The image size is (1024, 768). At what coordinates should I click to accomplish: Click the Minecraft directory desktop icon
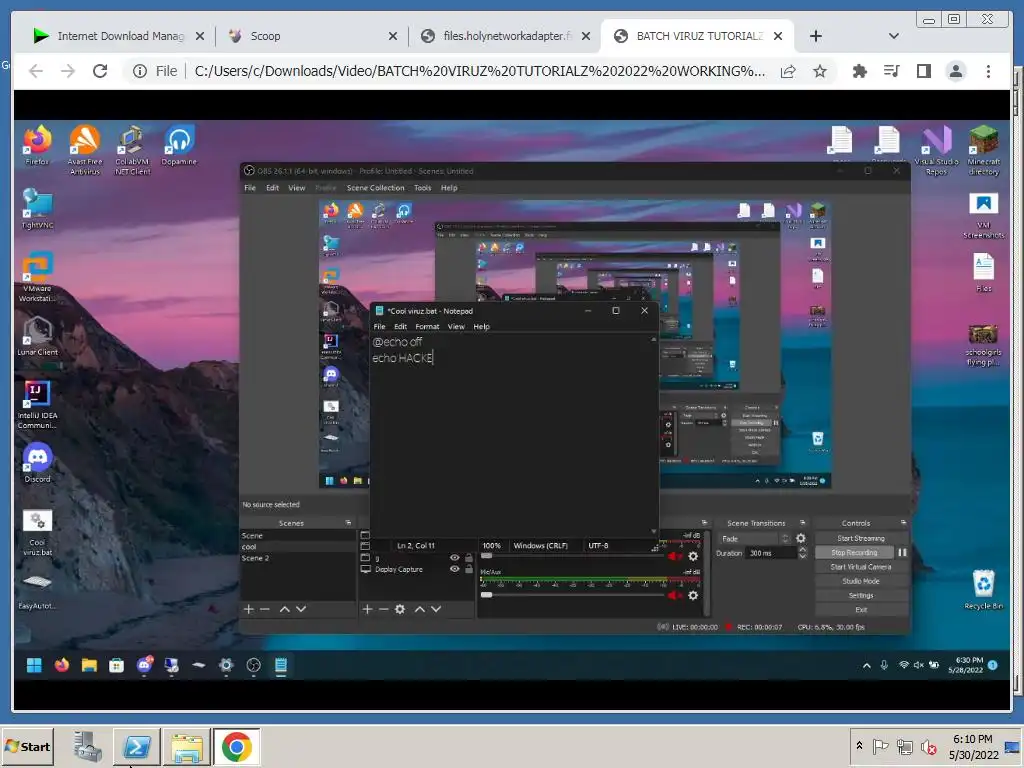pyautogui.click(x=984, y=150)
